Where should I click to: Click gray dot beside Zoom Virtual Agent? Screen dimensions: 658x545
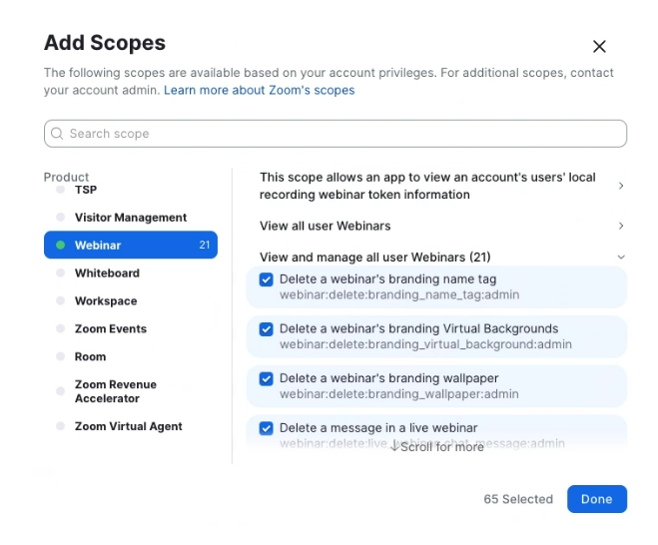click(x=60, y=426)
